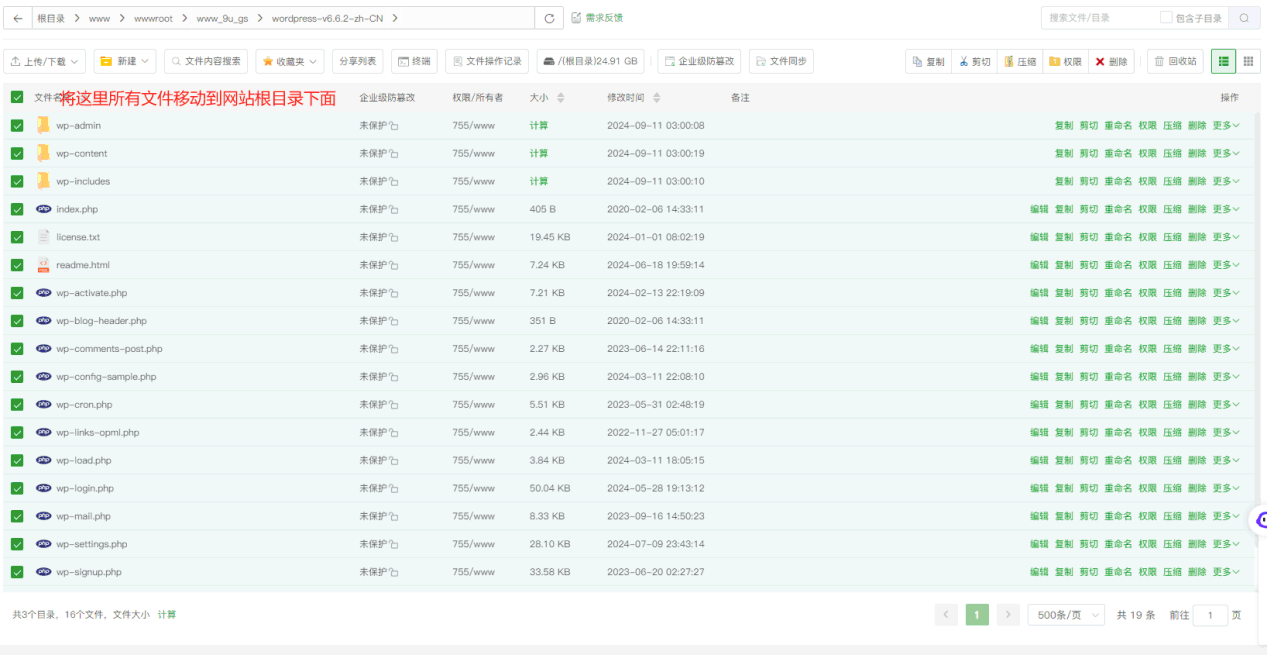Enable the 包含子目录 checkbox

click(1166, 18)
